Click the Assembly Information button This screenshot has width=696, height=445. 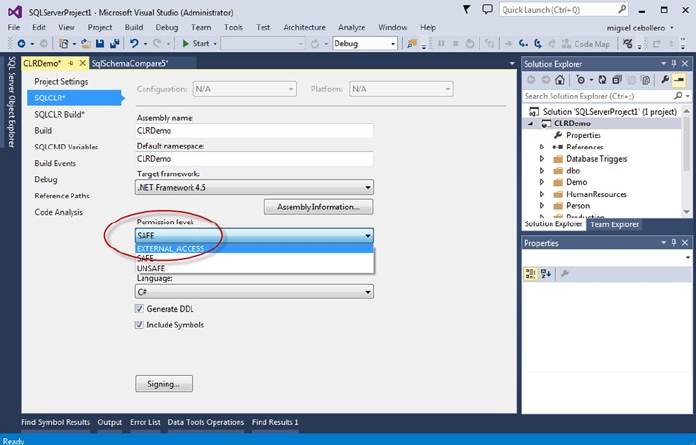coord(318,207)
